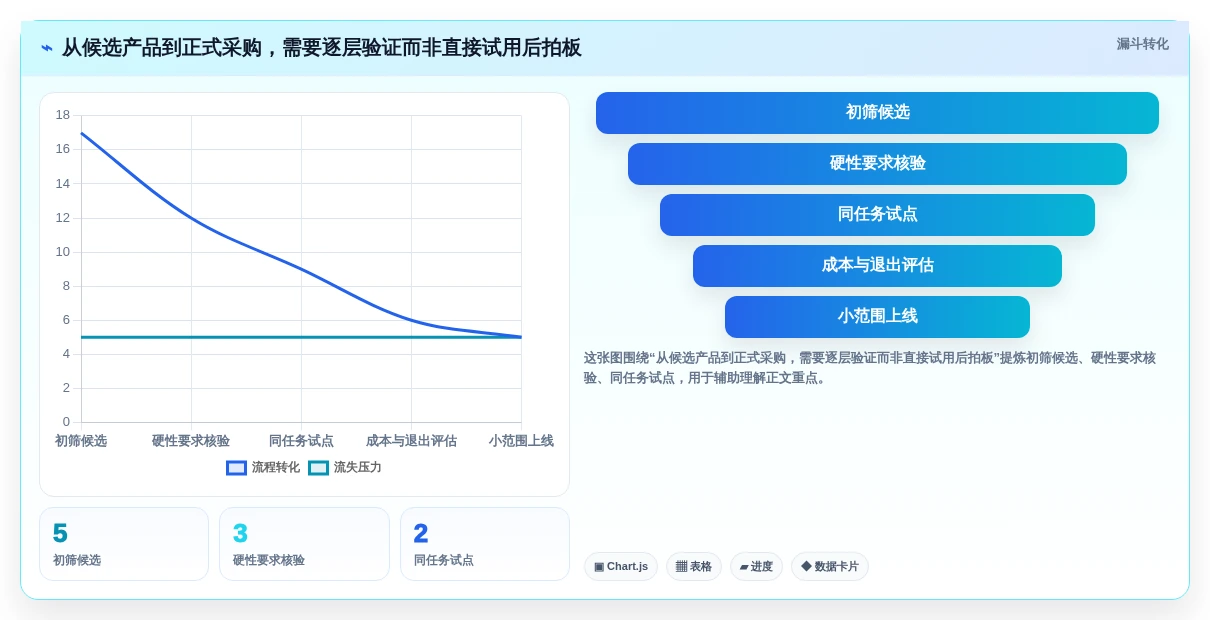The image size is (1210, 620).
Task: Click the blue 流程转化 legend swatch
Action: (x=236, y=467)
